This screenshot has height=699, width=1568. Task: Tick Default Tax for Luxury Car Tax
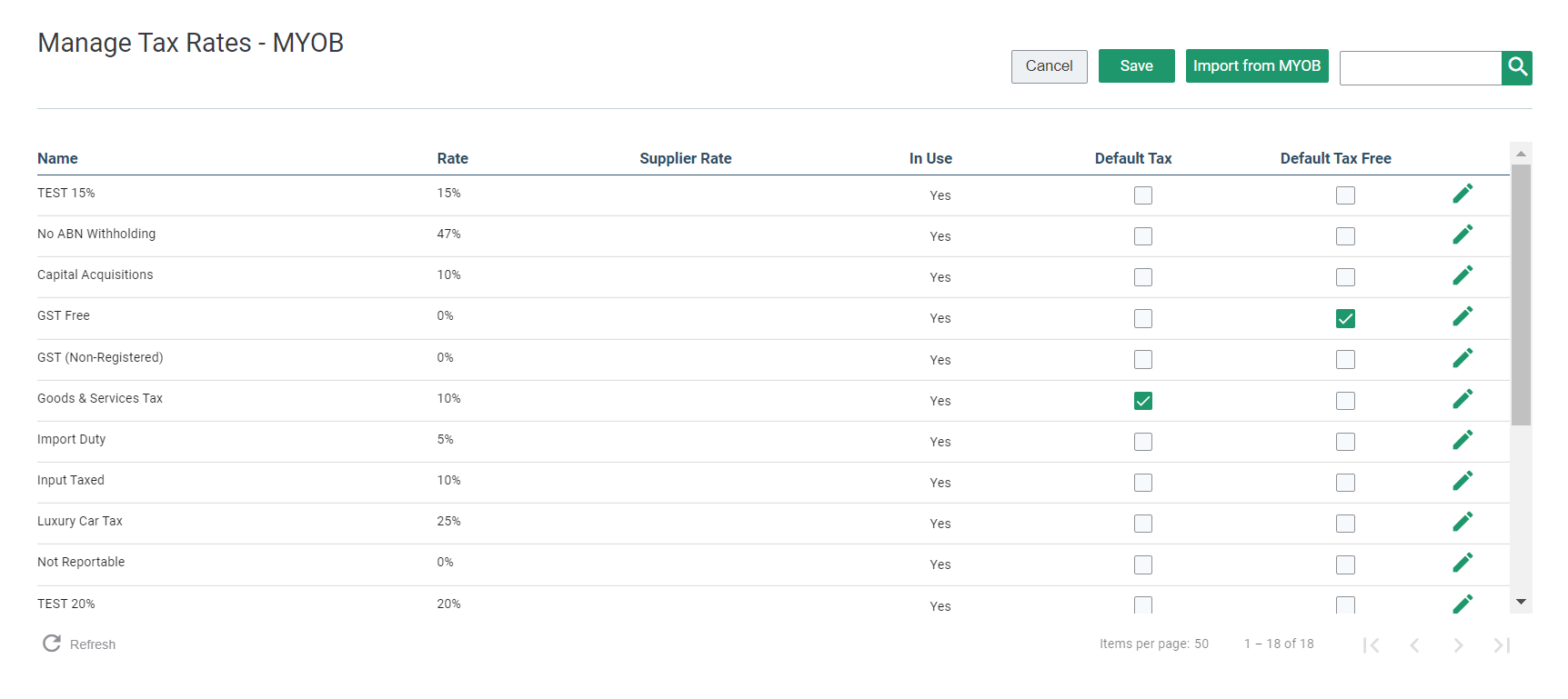pos(1143,524)
